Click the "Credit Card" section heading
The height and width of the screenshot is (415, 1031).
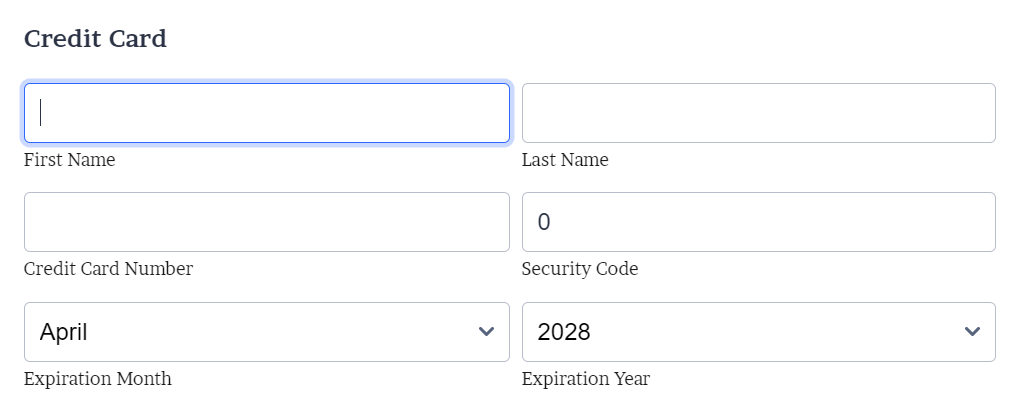tap(95, 39)
